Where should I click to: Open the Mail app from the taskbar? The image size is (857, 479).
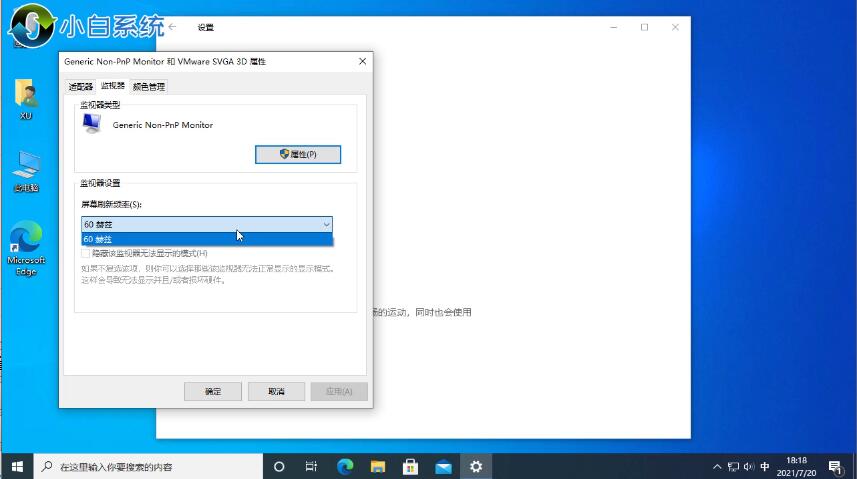443,466
